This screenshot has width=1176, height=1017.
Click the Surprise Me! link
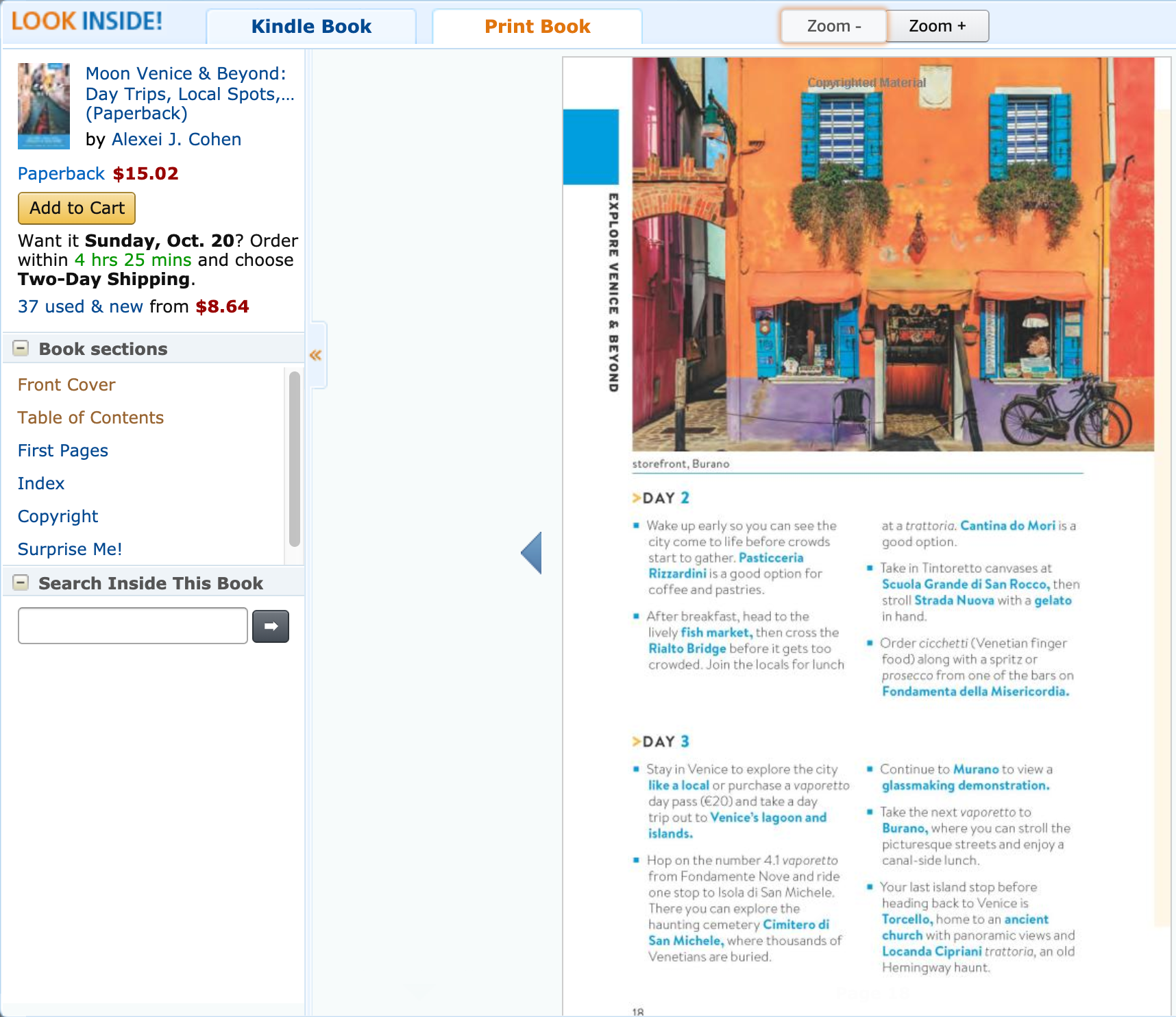click(x=70, y=549)
